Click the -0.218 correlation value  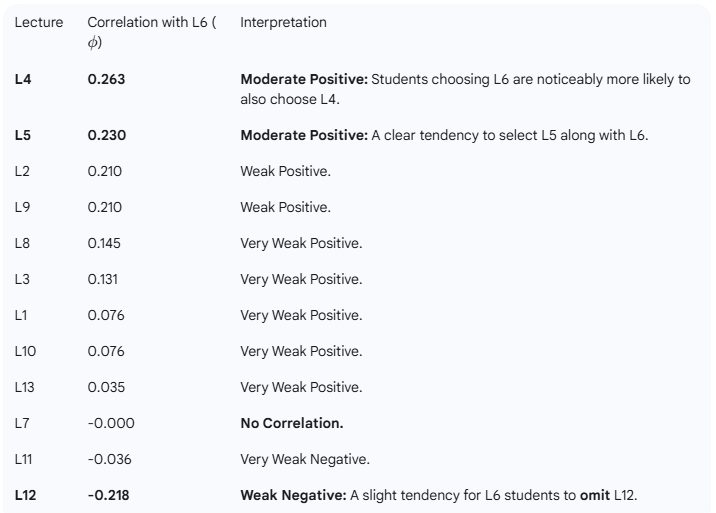(108, 495)
